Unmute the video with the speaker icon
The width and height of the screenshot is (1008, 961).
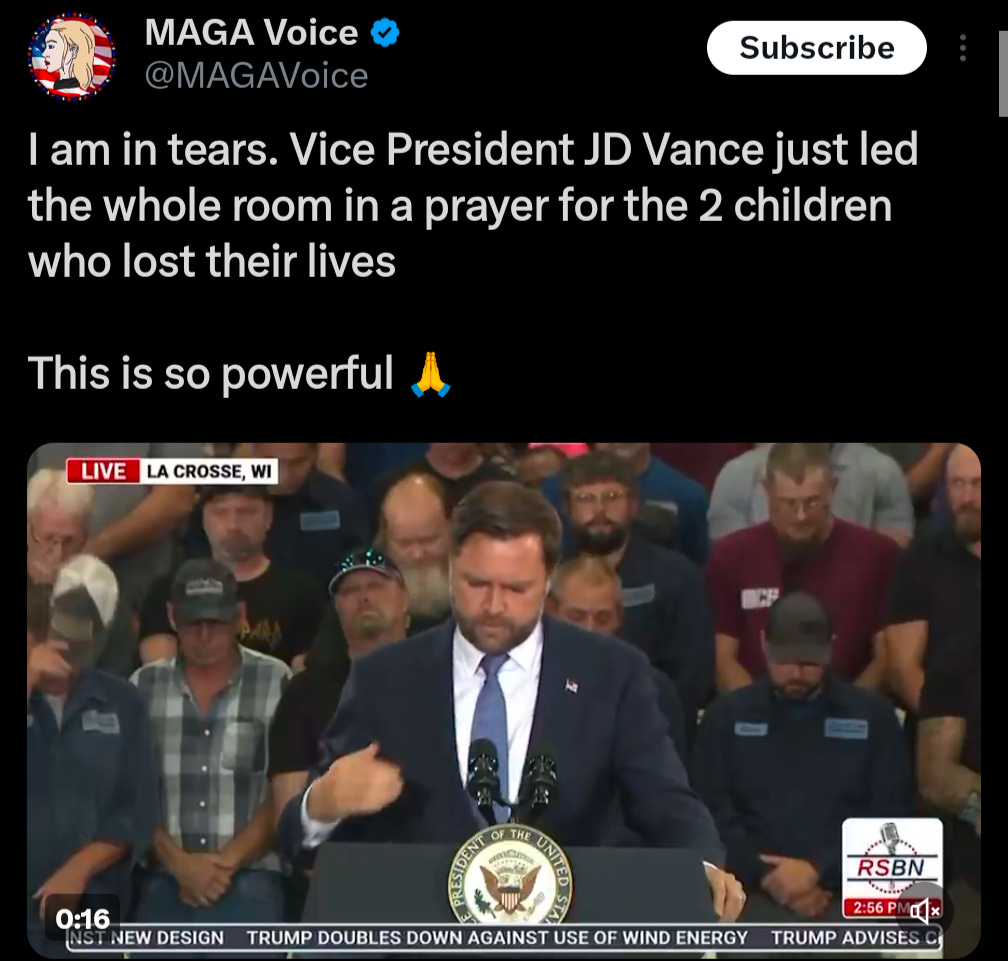922,910
